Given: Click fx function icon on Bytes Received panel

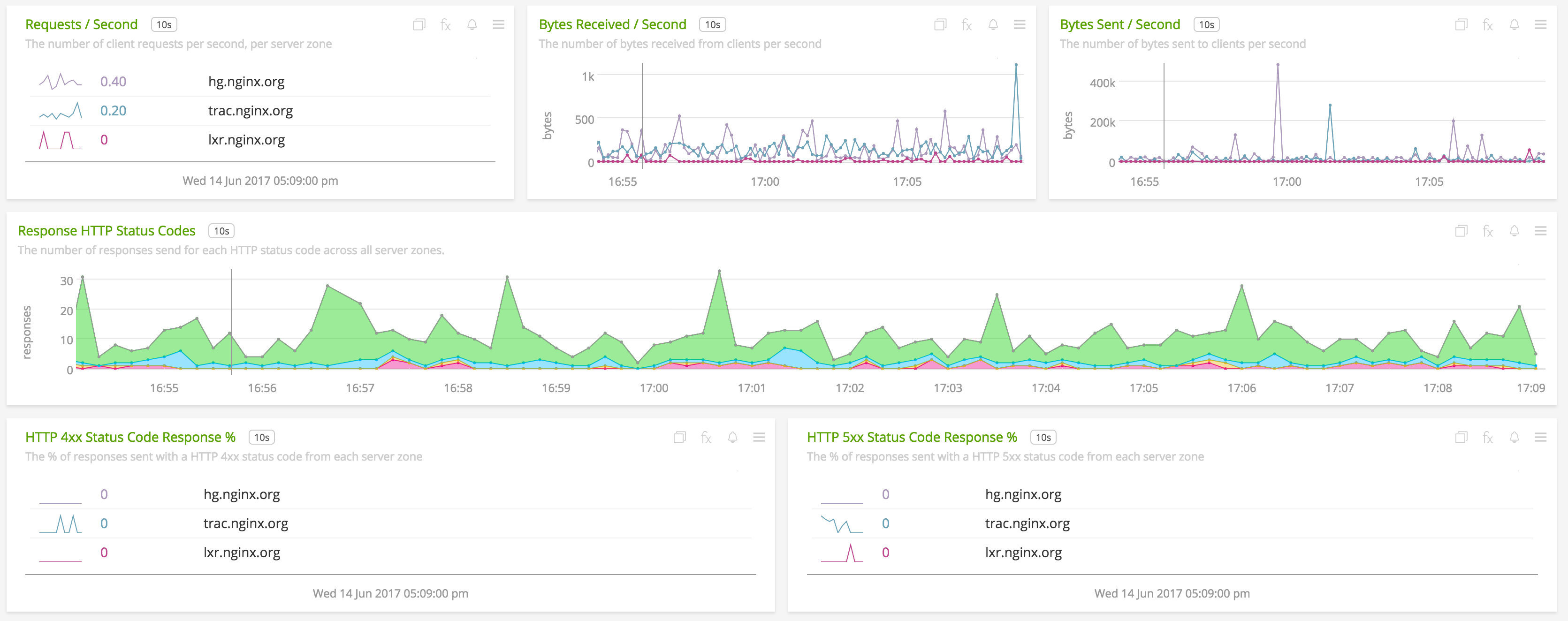Looking at the screenshot, I should (x=967, y=24).
